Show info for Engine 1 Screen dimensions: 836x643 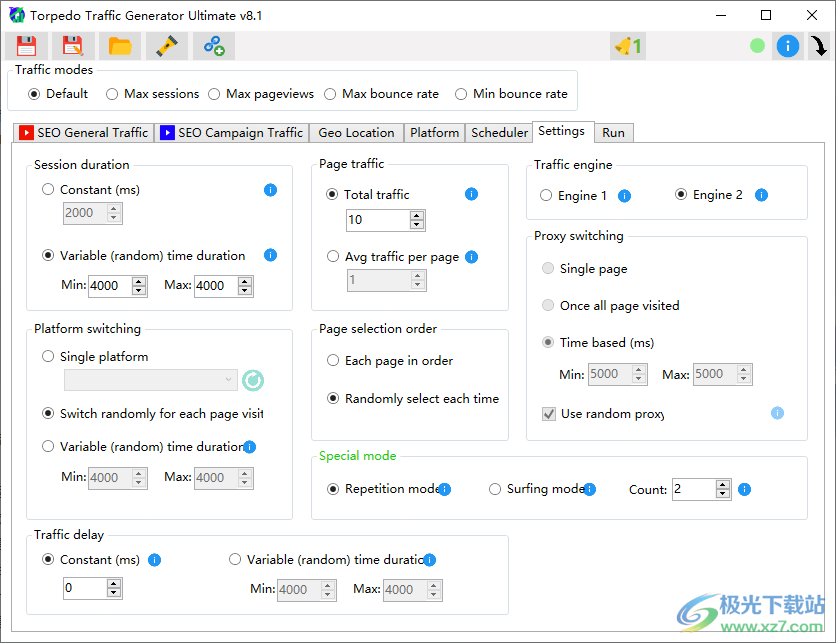tap(624, 196)
